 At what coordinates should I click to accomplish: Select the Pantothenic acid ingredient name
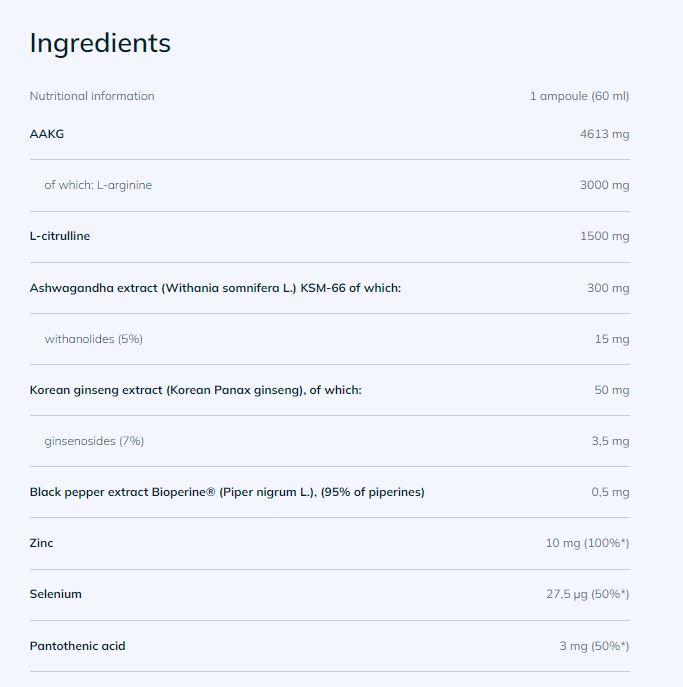[x=78, y=646]
